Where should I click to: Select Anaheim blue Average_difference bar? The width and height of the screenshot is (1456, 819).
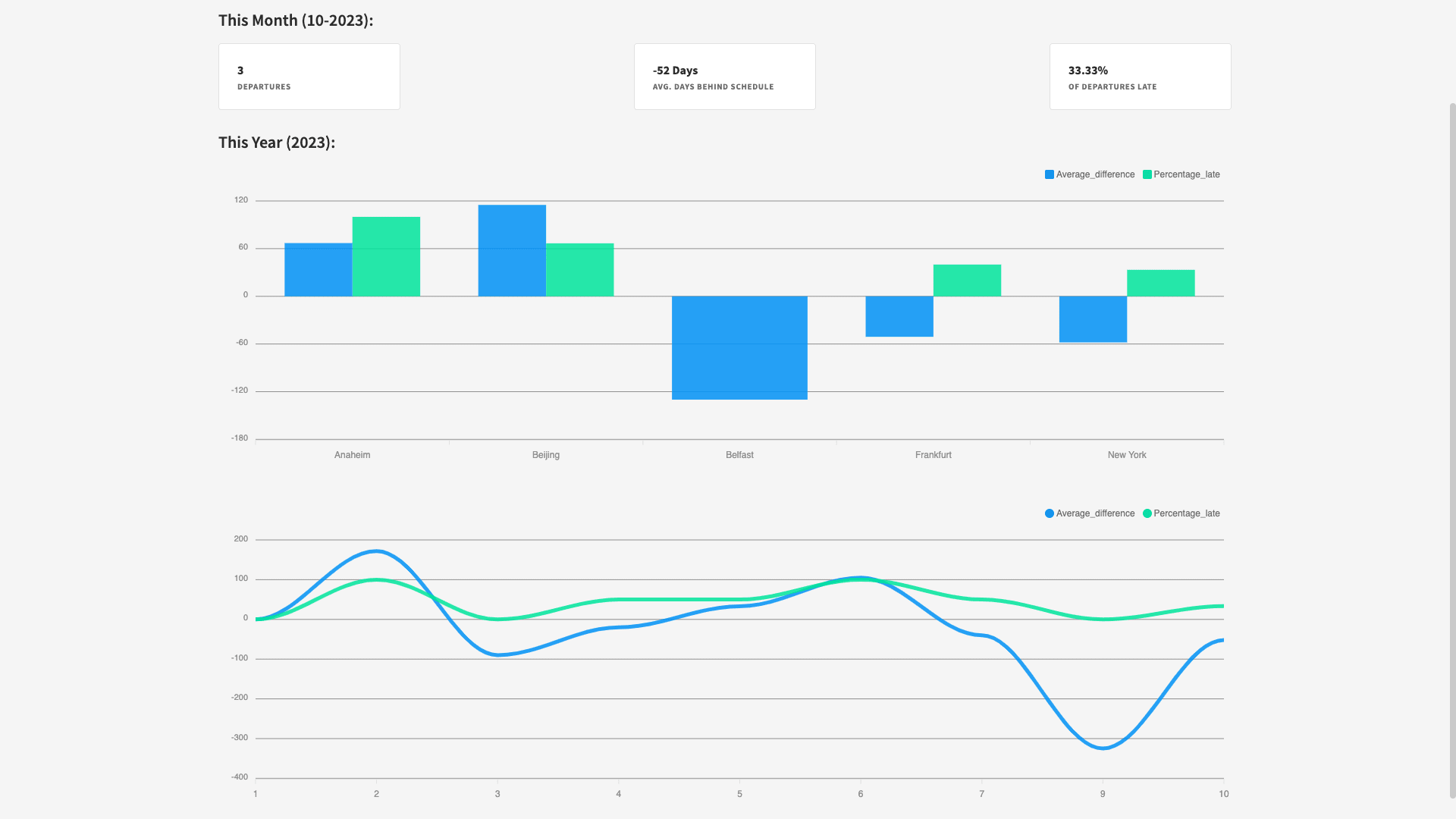[318, 269]
